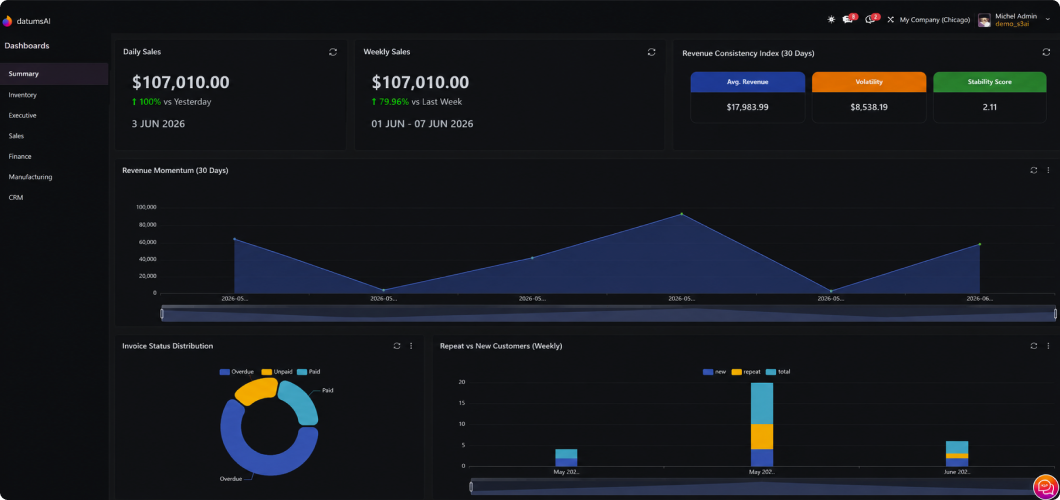Click the datumsAI logo icon

[7, 21]
